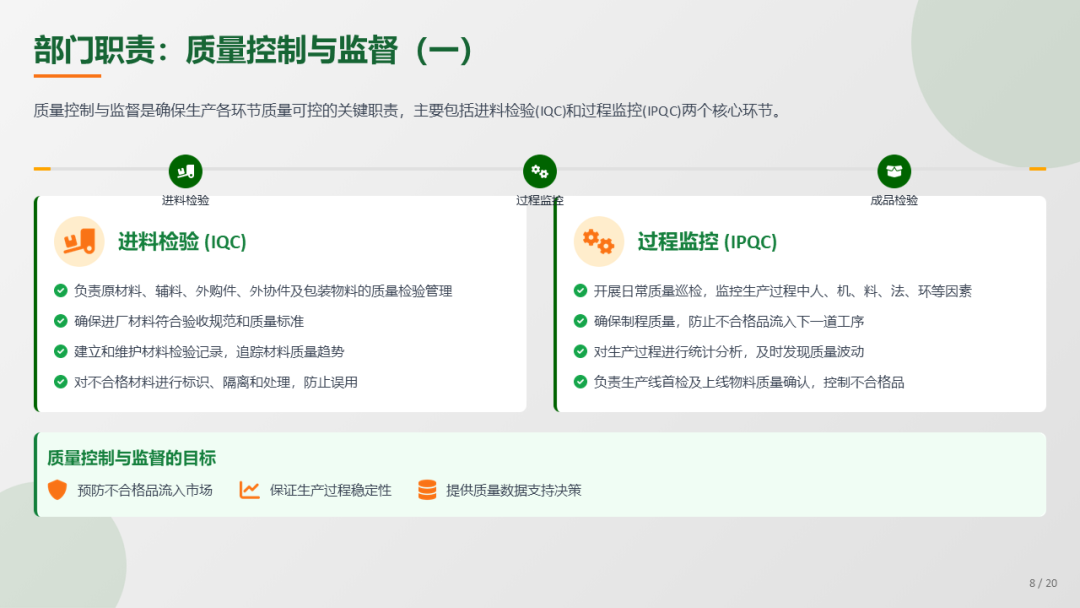
Task: Click the check mark beside 开展日常质量巡检
Action: pos(581,291)
